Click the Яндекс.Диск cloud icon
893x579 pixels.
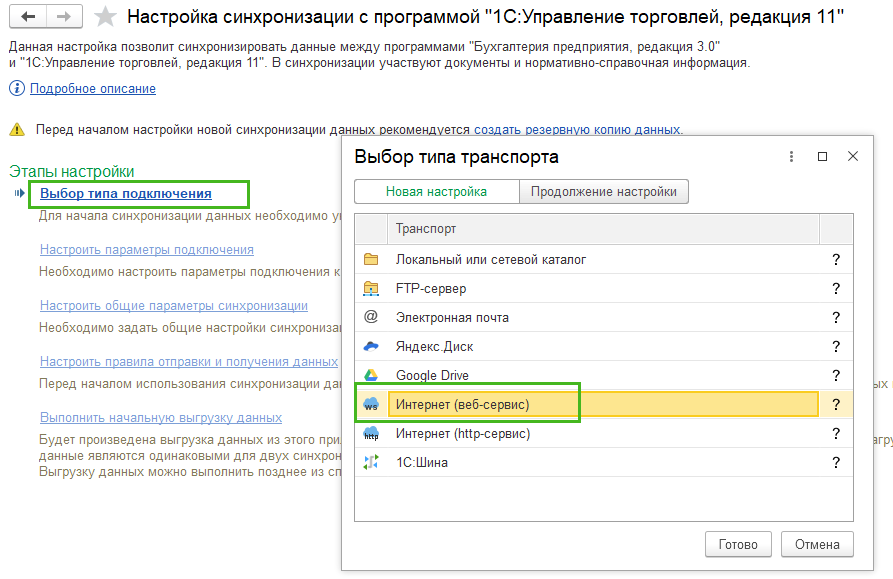[371, 346]
